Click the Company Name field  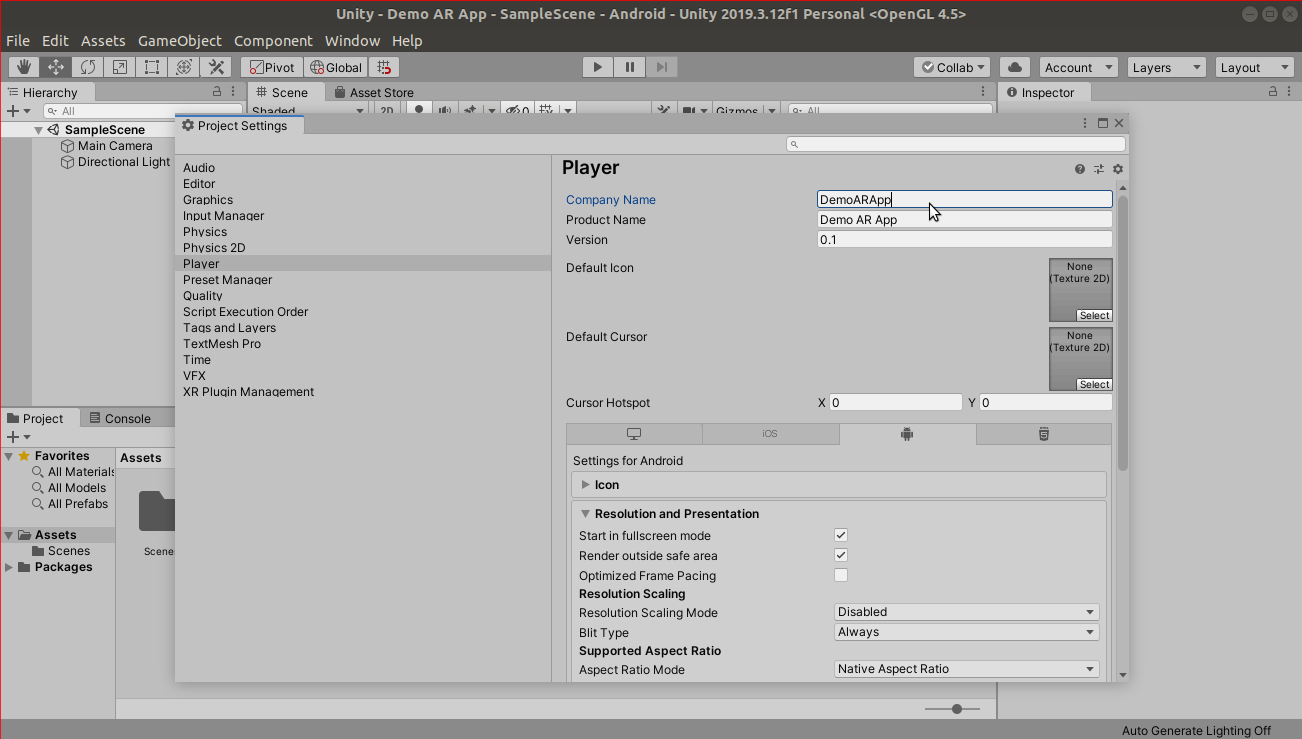pyautogui.click(x=965, y=200)
